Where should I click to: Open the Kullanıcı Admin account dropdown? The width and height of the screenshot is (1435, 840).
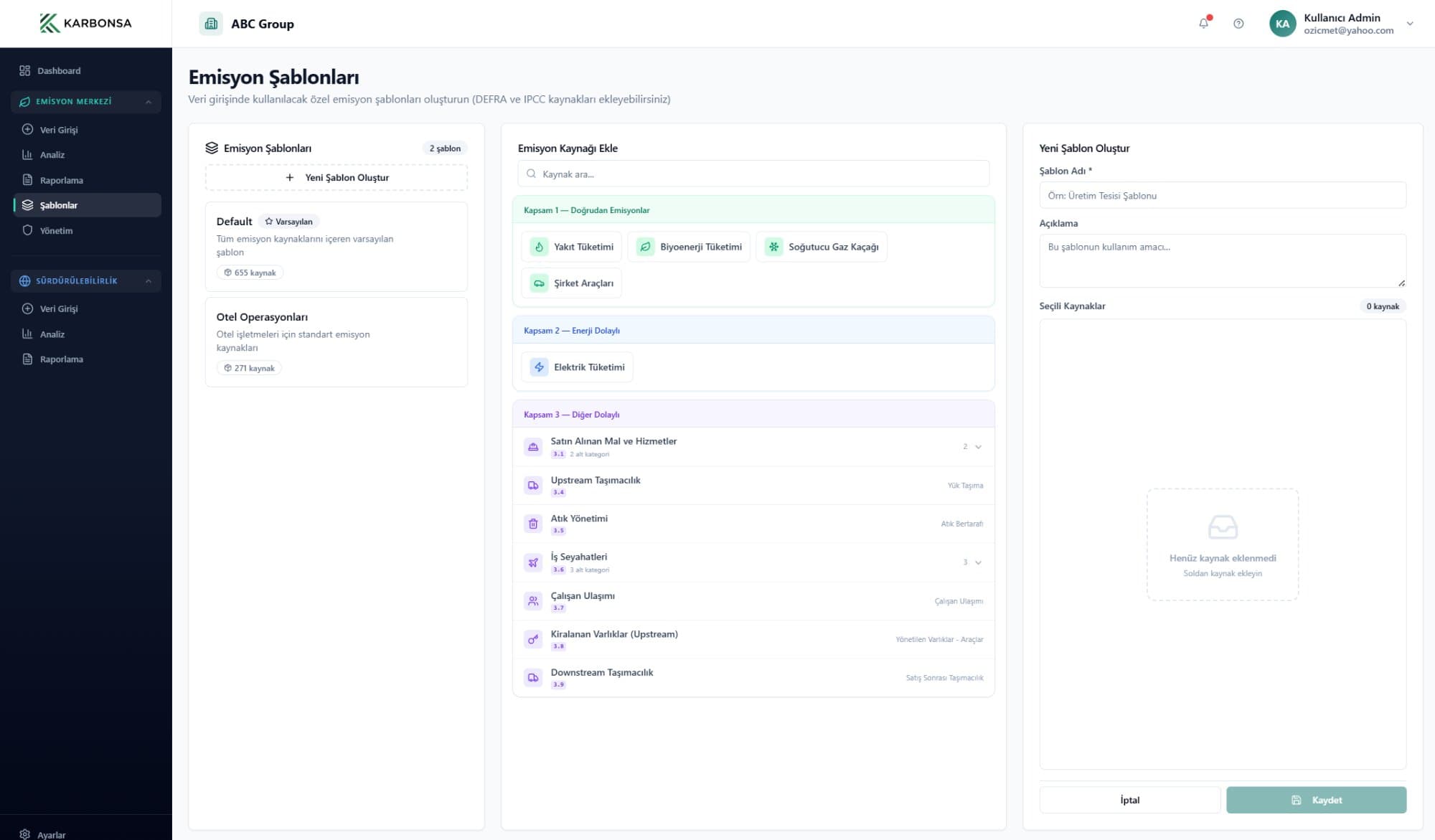click(x=1409, y=24)
